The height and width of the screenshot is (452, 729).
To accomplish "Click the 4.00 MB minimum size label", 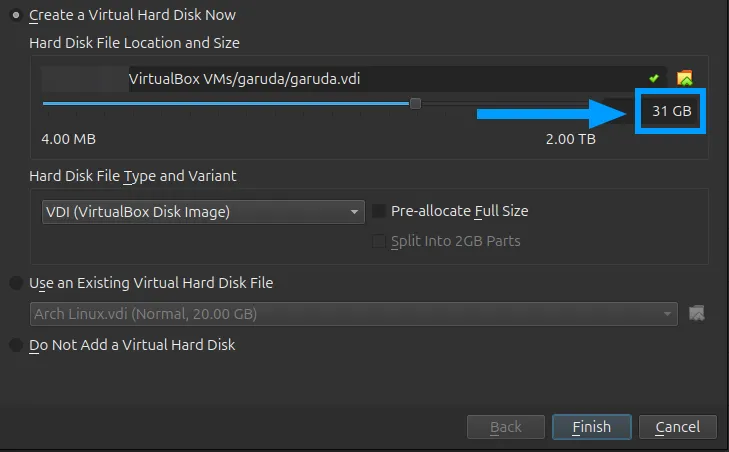I will coord(68,139).
